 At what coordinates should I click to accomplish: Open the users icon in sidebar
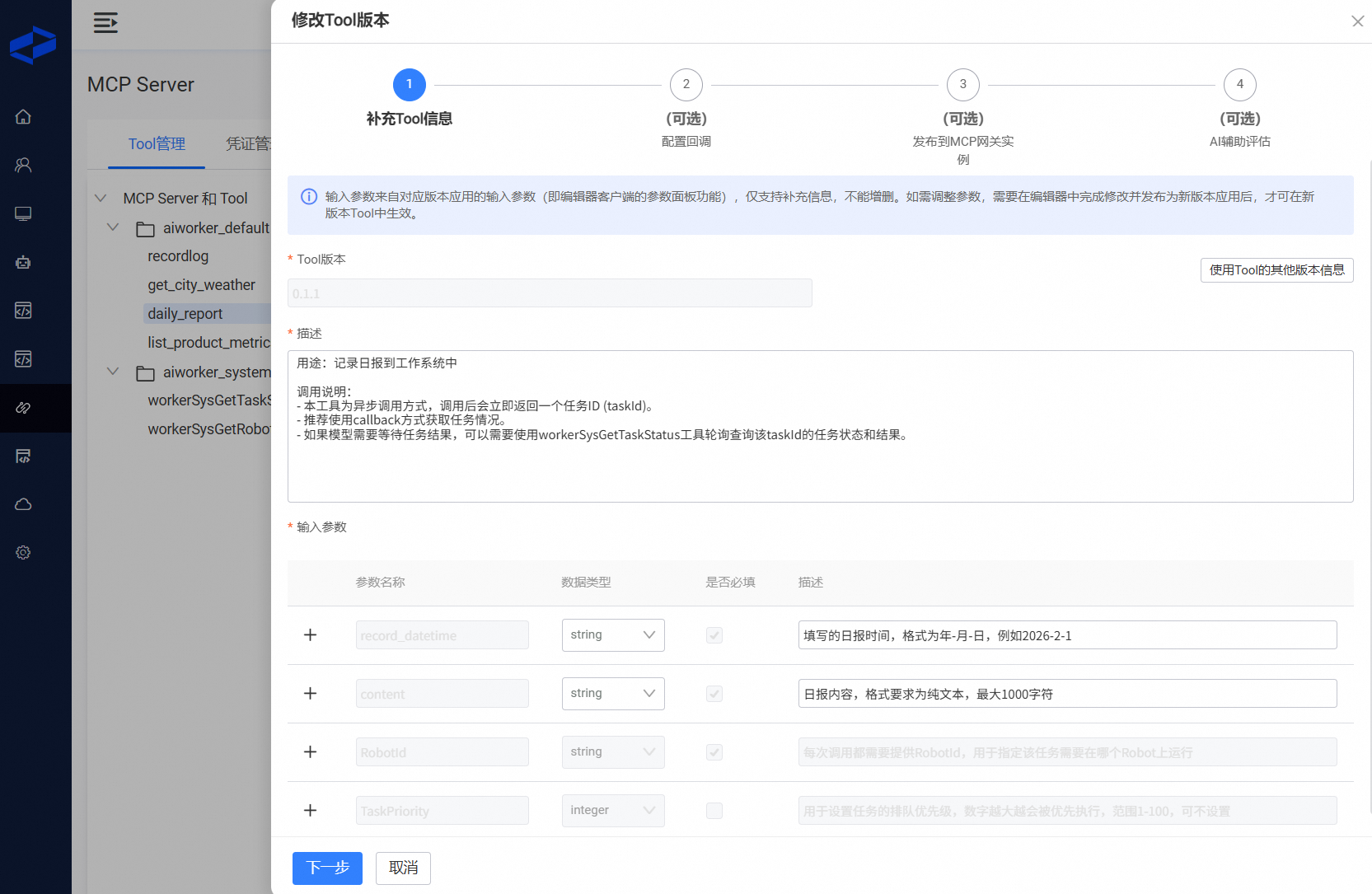[x=23, y=165]
